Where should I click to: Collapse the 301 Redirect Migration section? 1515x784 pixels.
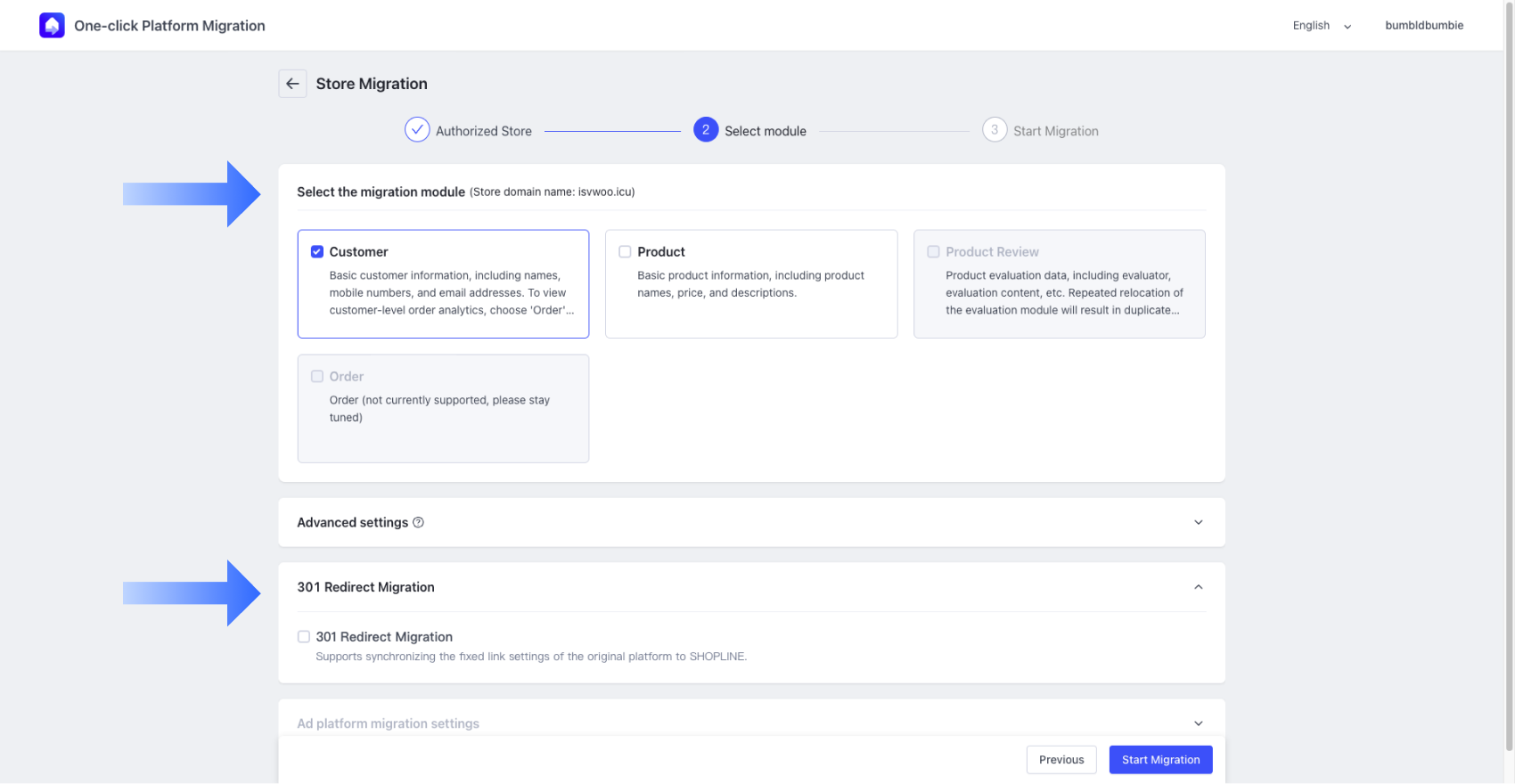click(x=1198, y=587)
